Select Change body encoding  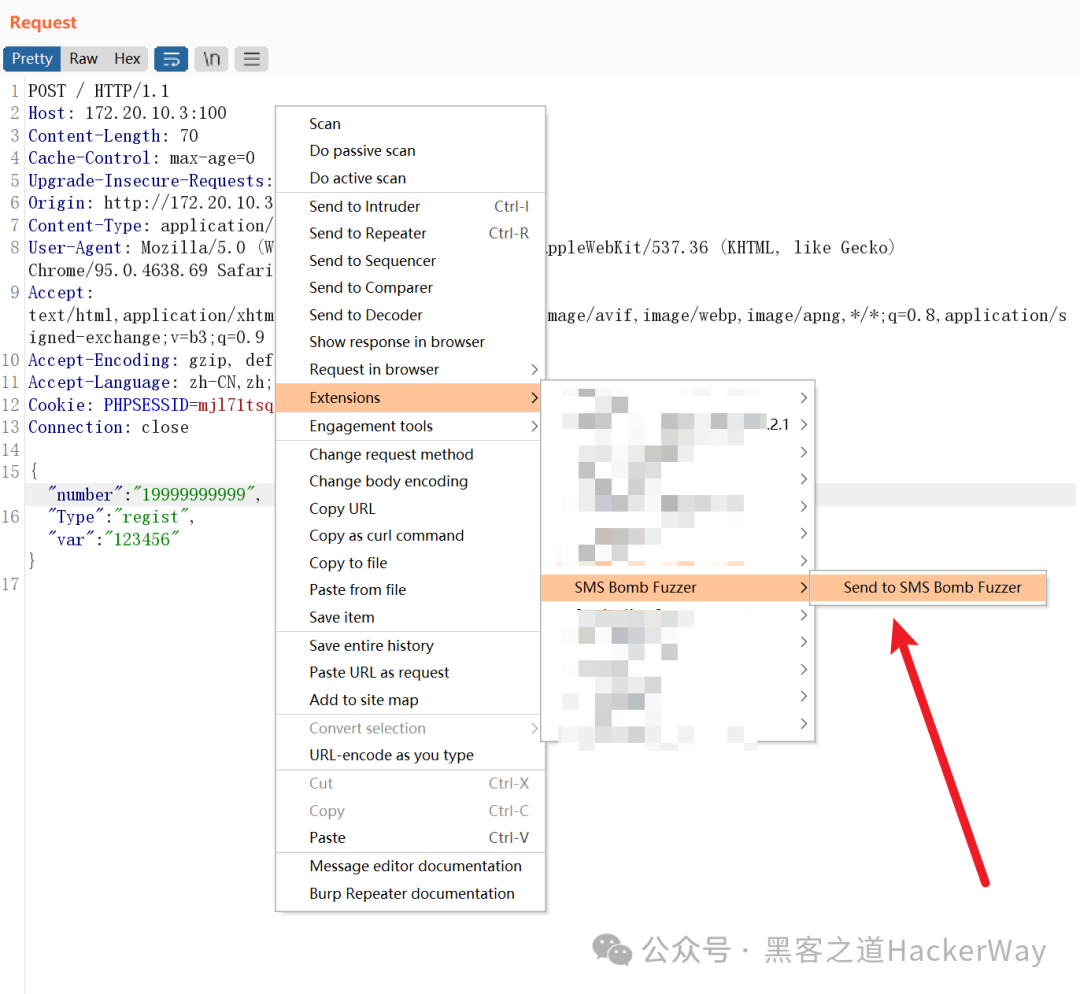click(411, 482)
